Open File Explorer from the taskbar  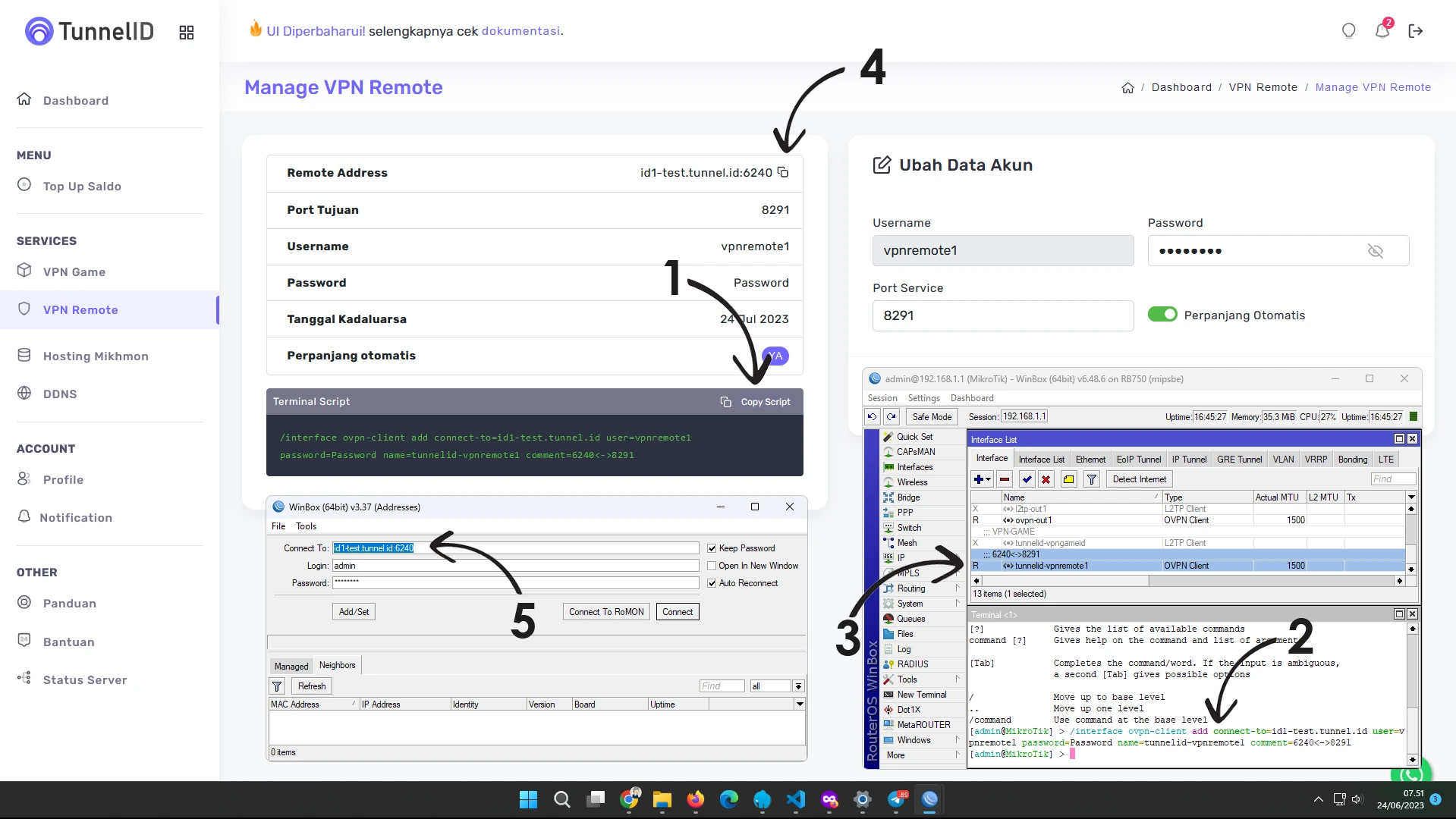662,799
